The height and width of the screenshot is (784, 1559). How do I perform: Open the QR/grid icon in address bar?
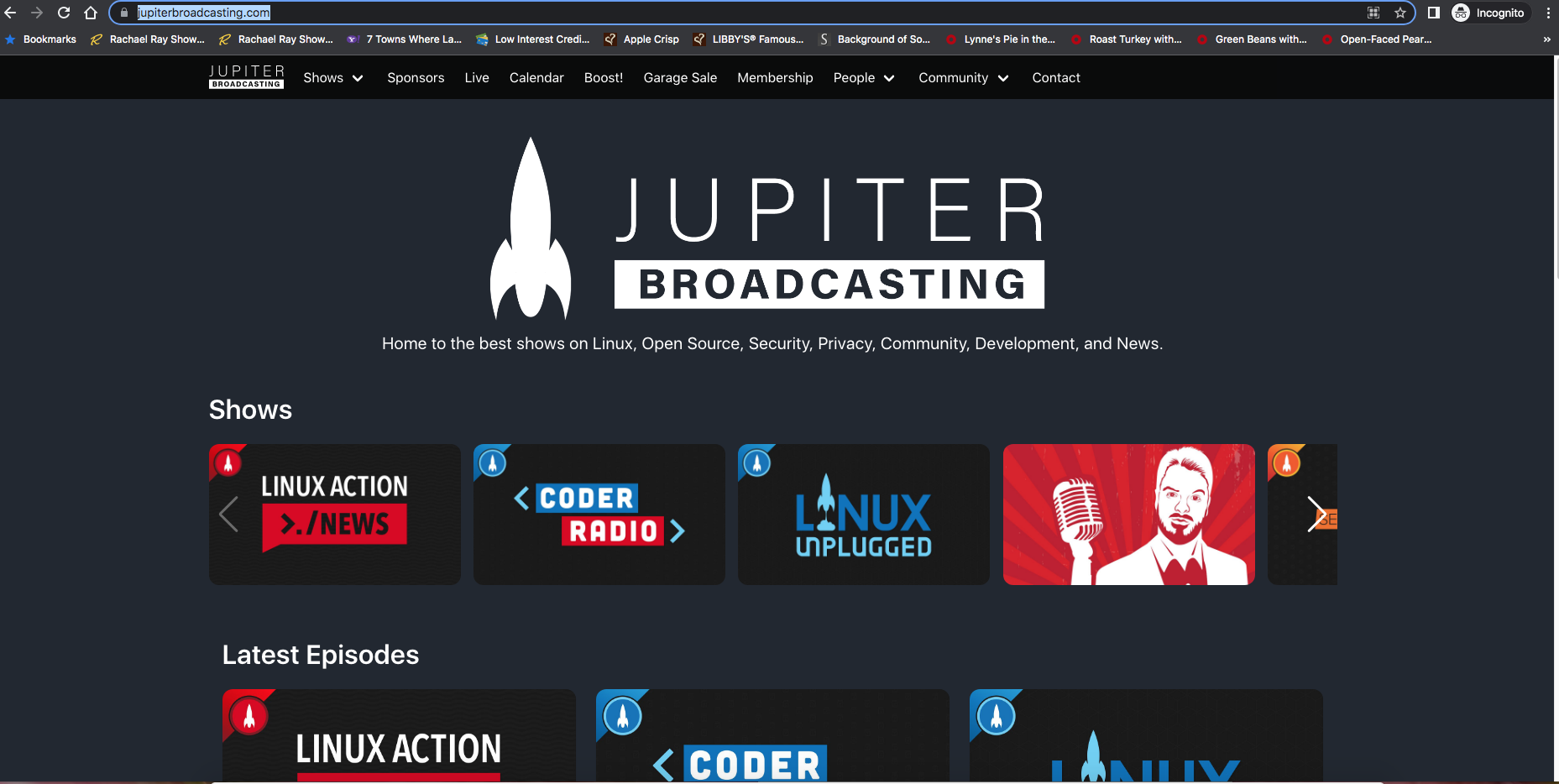(x=1373, y=13)
